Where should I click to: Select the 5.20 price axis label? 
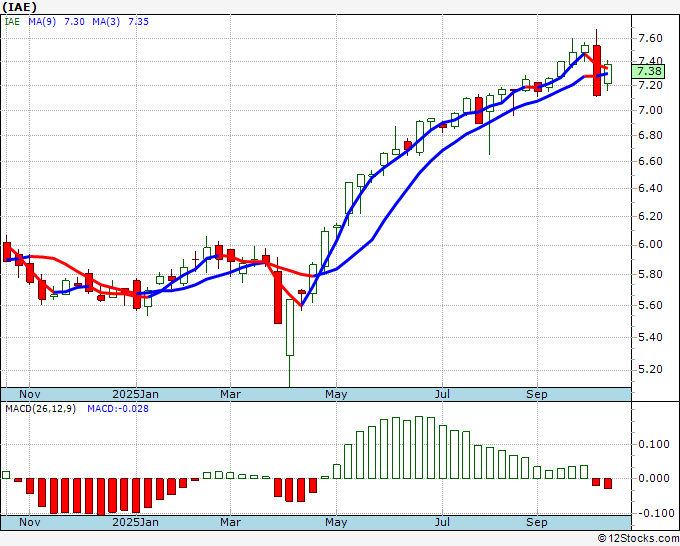click(650, 369)
